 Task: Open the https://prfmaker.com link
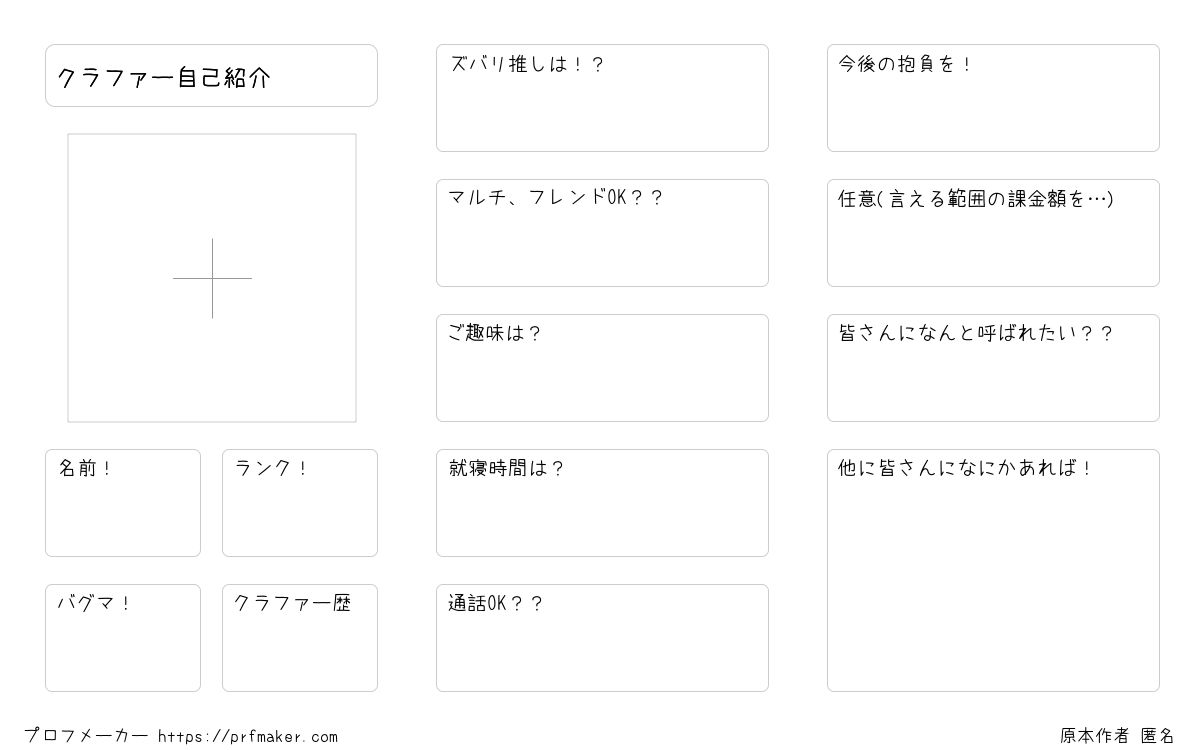[248, 737]
